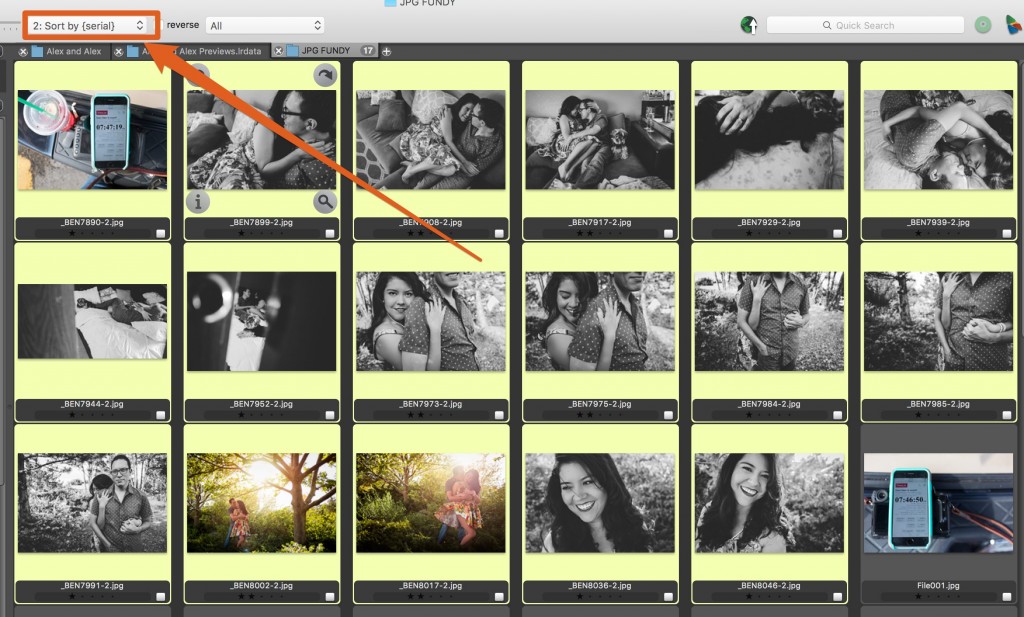Select the _BEN8017-2.jpg color sunset thumbnail
Image resolution: width=1024 pixels, height=617 pixels.
(x=430, y=503)
